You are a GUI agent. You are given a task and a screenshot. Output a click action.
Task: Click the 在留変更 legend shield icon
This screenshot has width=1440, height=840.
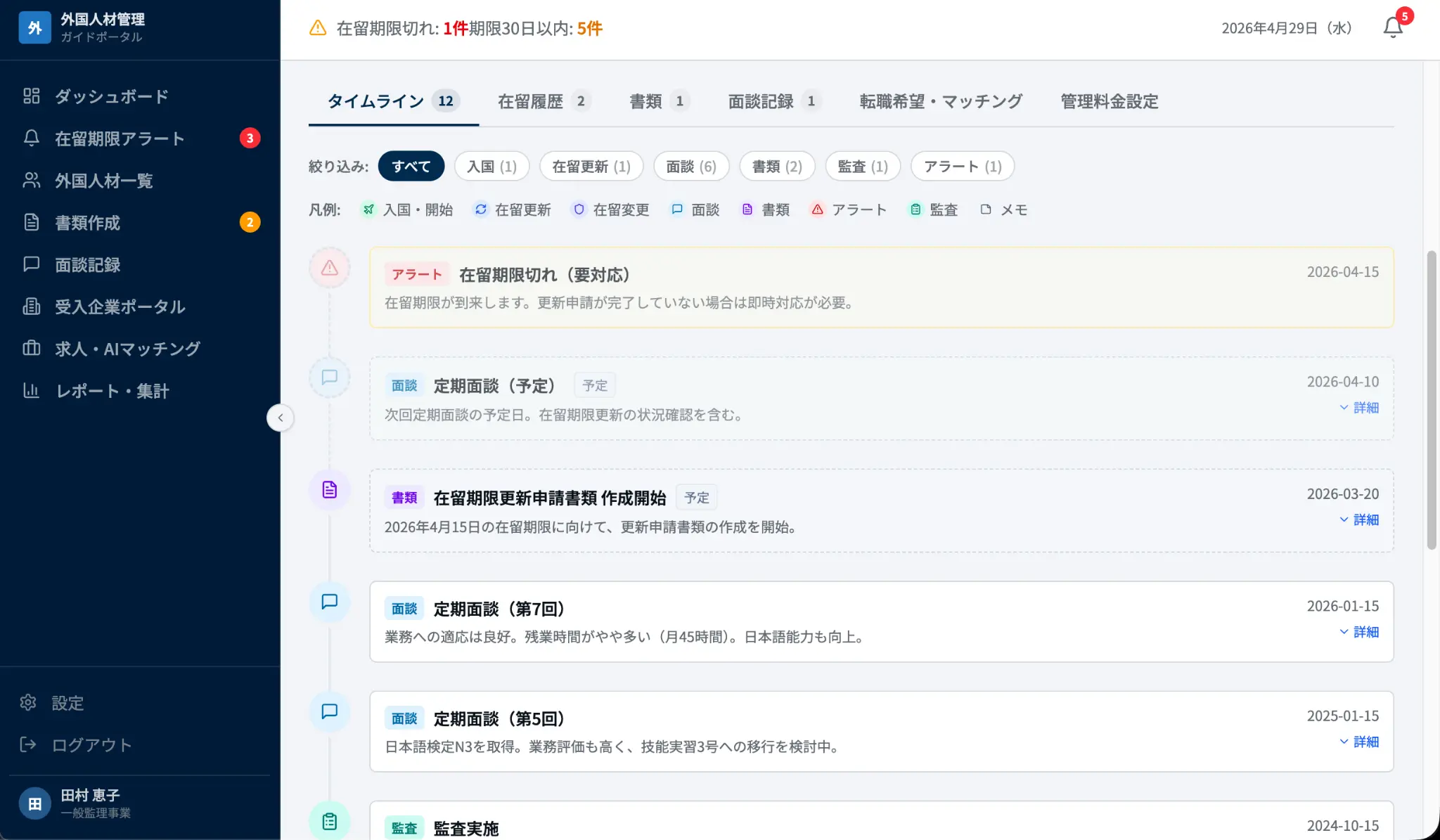pos(579,209)
